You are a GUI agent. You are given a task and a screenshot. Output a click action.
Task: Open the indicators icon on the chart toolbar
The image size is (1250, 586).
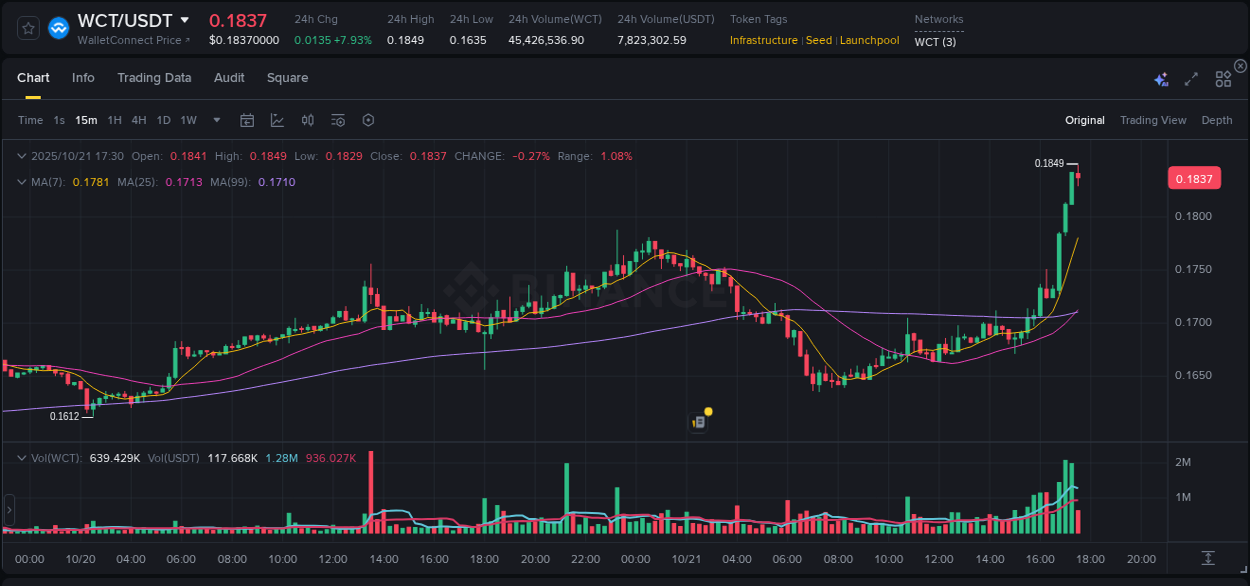(309, 120)
